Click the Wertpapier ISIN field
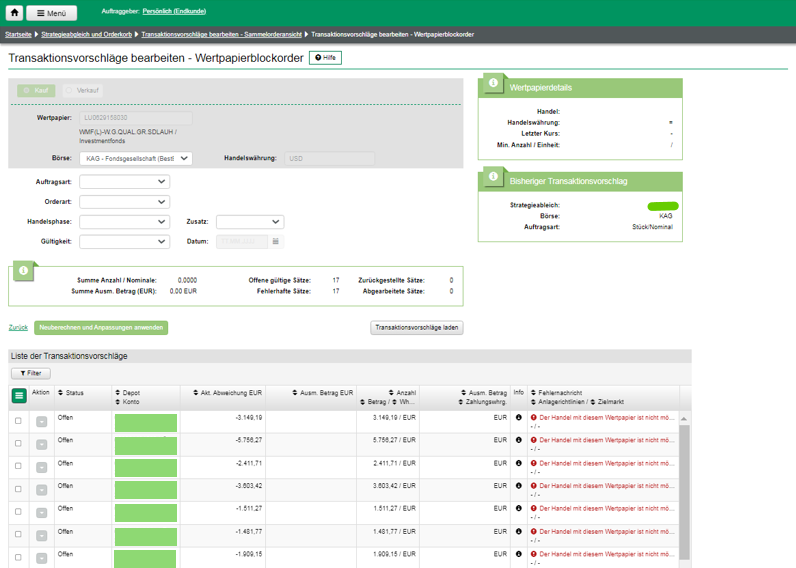This screenshot has width=796, height=568. [x=136, y=118]
